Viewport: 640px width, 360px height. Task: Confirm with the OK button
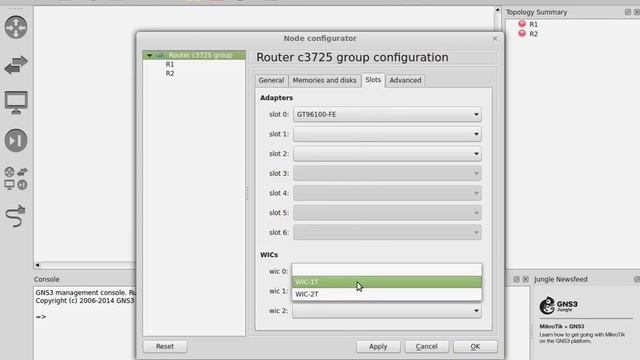coord(475,347)
